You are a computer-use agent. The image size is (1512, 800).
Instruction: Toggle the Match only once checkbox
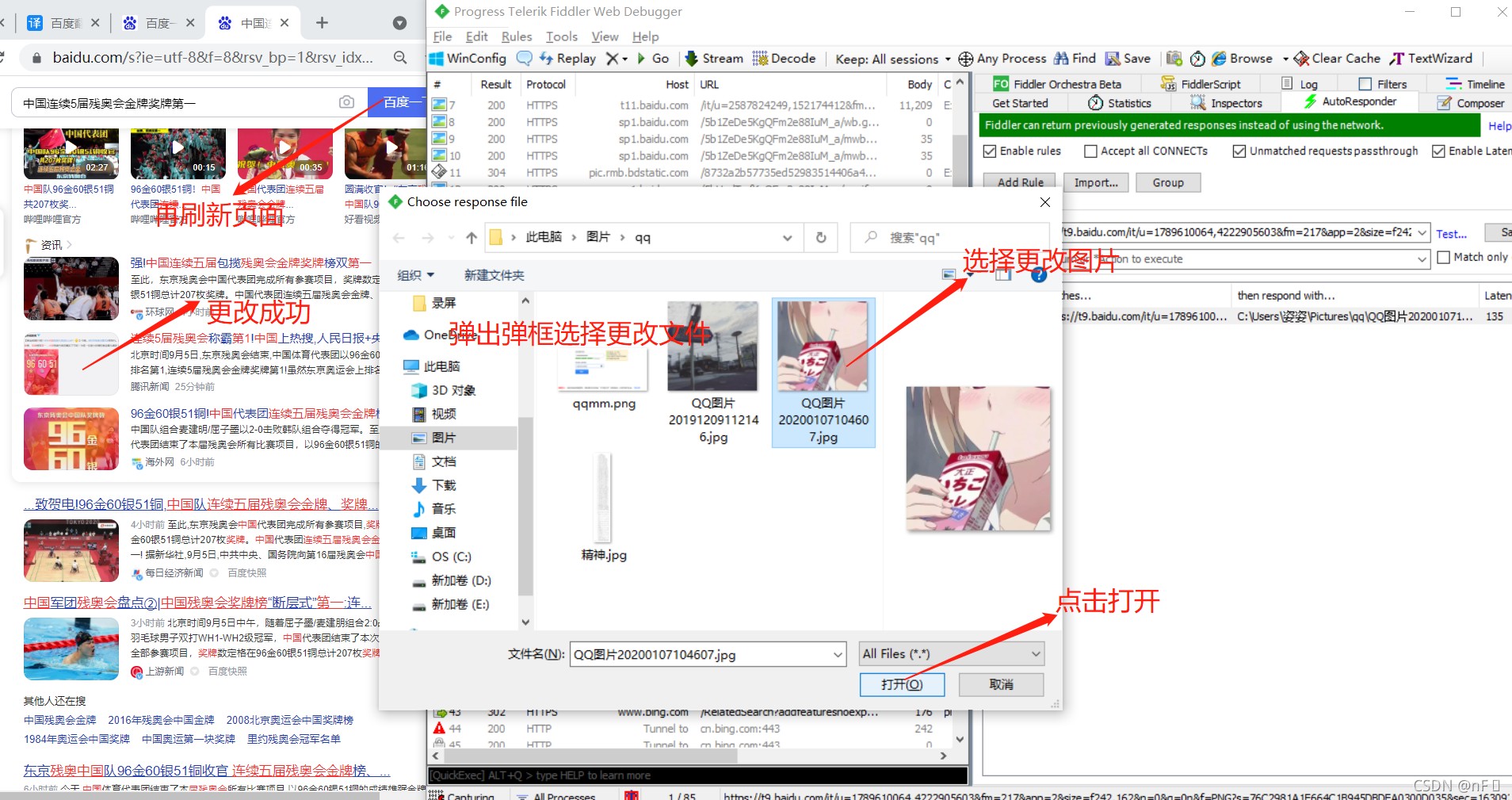(x=1443, y=258)
